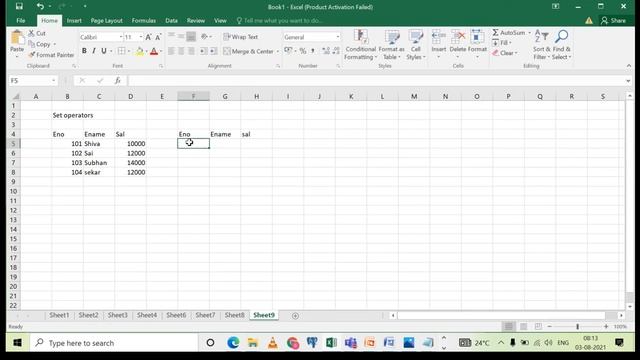Switch to Page Layout view icon
This screenshot has width=640, height=360.
coord(524,327)
